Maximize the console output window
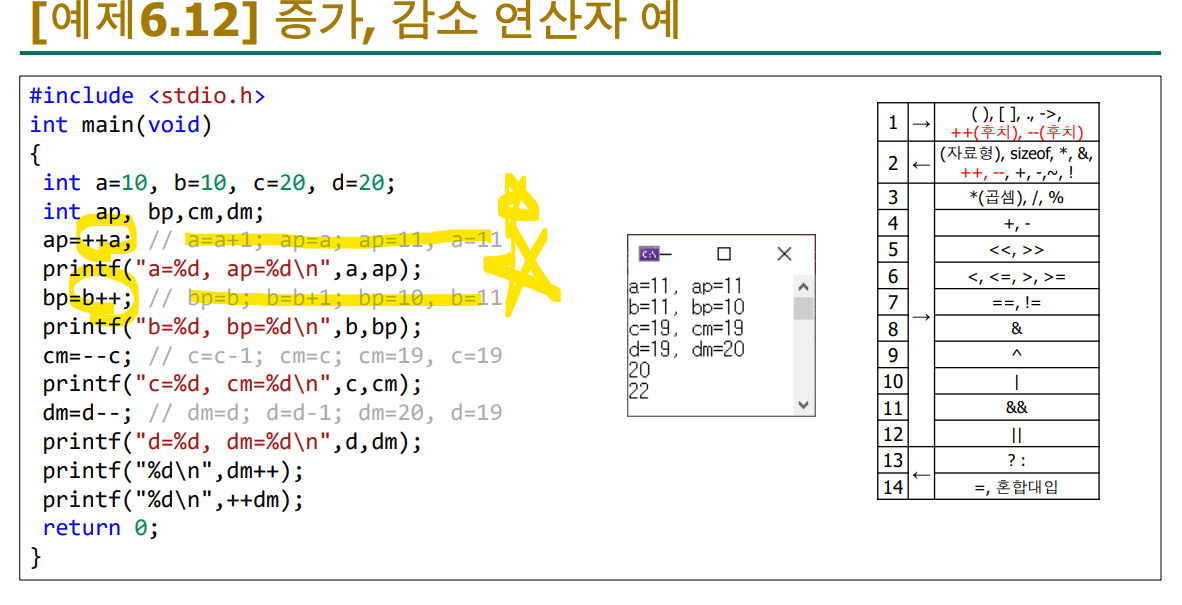Screen dimensions: 1182x605 [724, 254]
